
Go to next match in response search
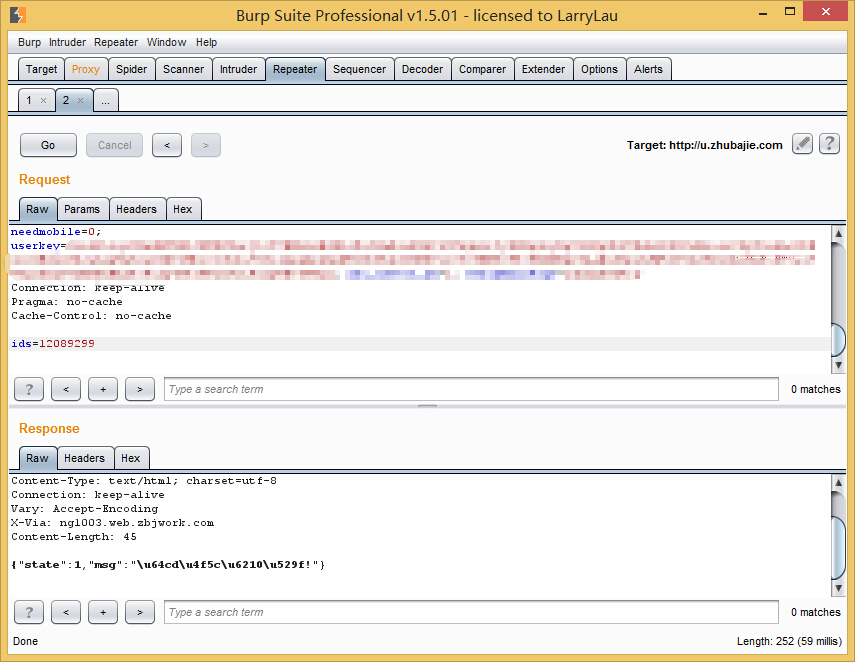[x=140, y=612]
